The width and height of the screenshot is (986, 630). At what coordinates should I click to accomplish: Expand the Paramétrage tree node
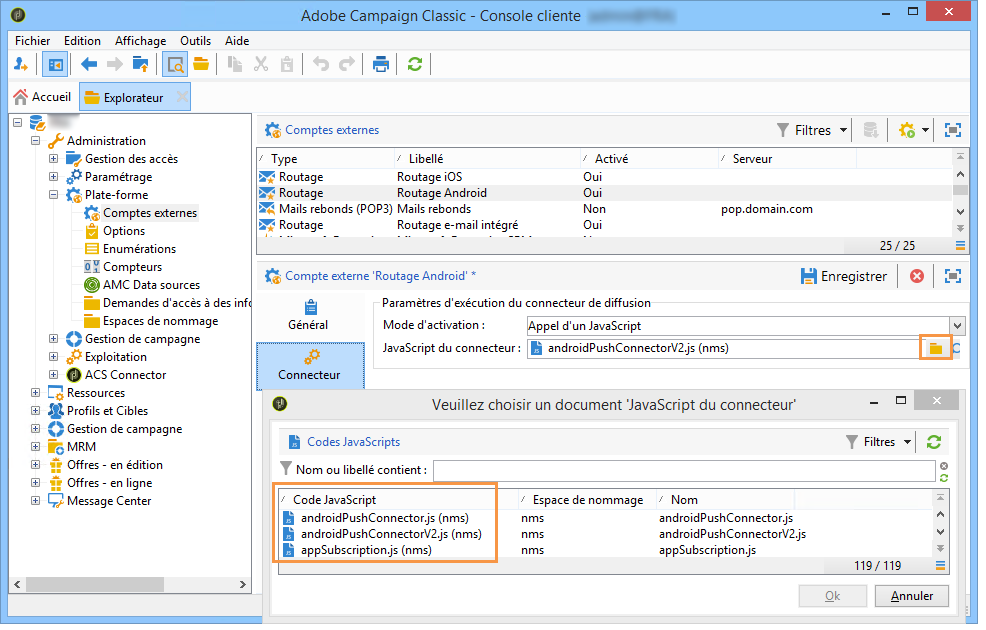click(x=53, y=177)
